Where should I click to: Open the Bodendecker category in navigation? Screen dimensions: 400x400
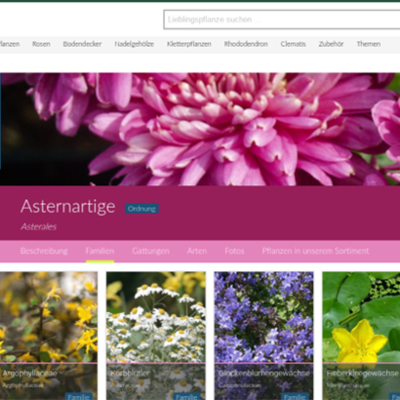point(82,44)
